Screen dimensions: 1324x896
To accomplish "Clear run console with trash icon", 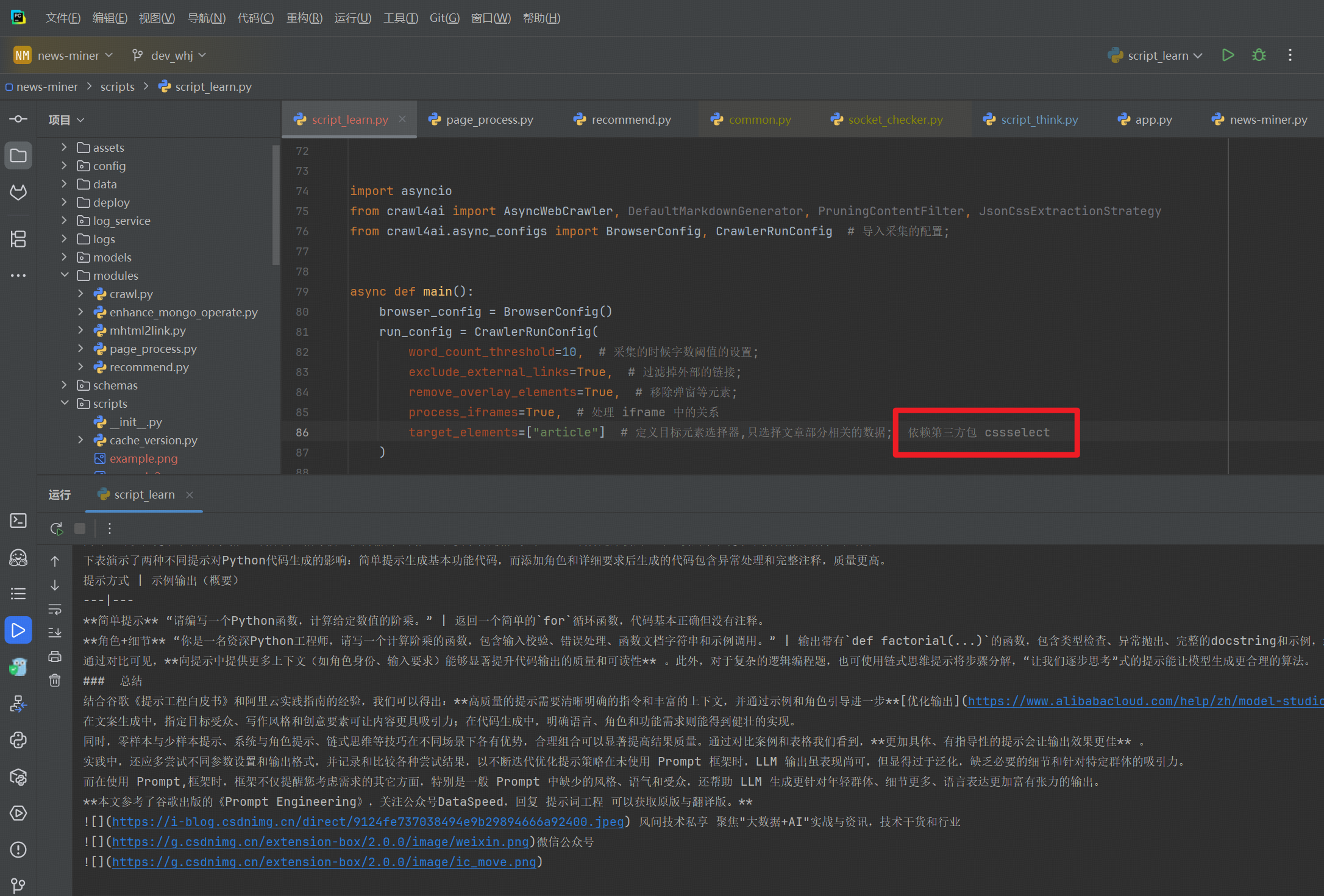I will [x=55, y=680].
